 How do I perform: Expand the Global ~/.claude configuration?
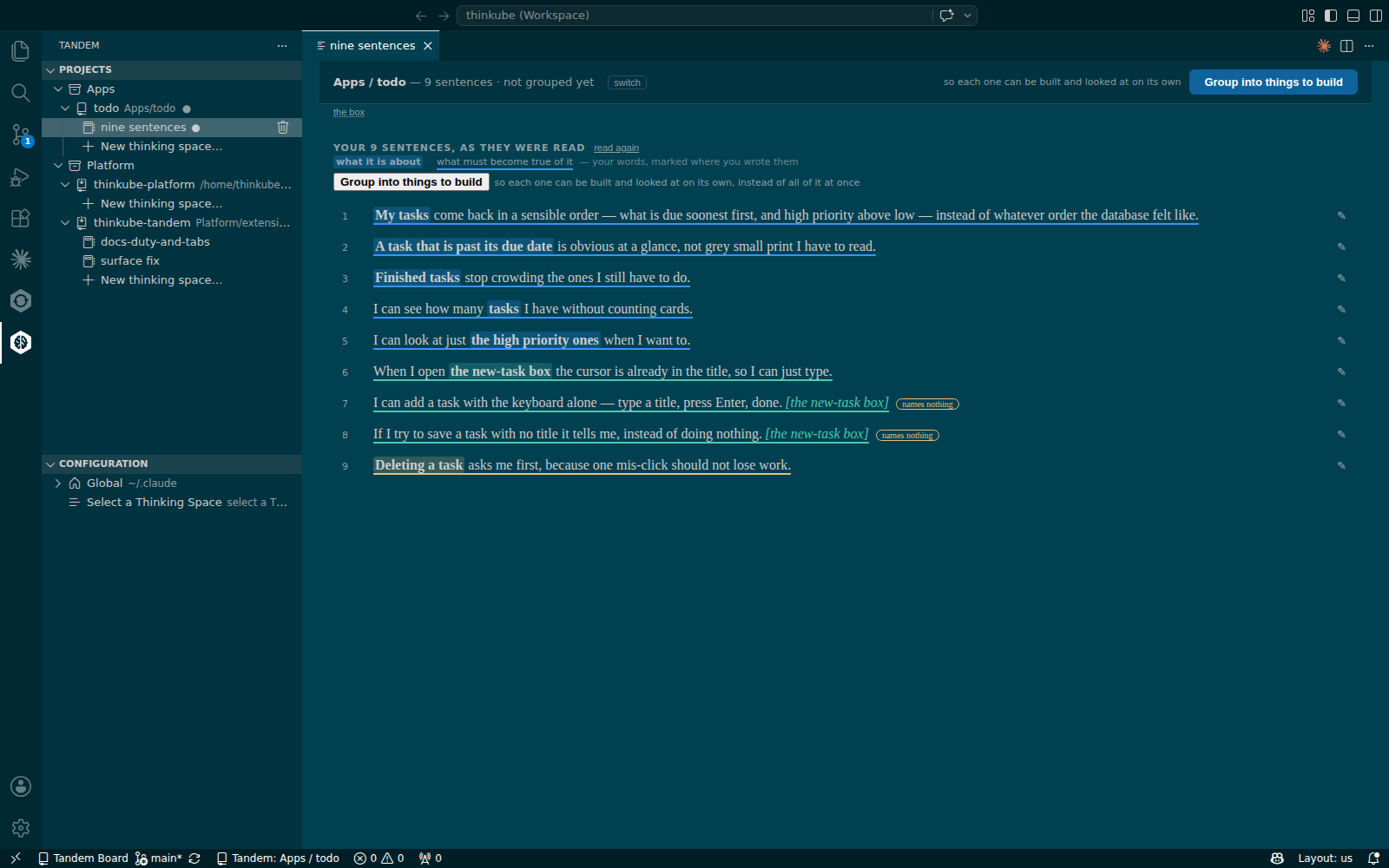(x=58, y=483)
